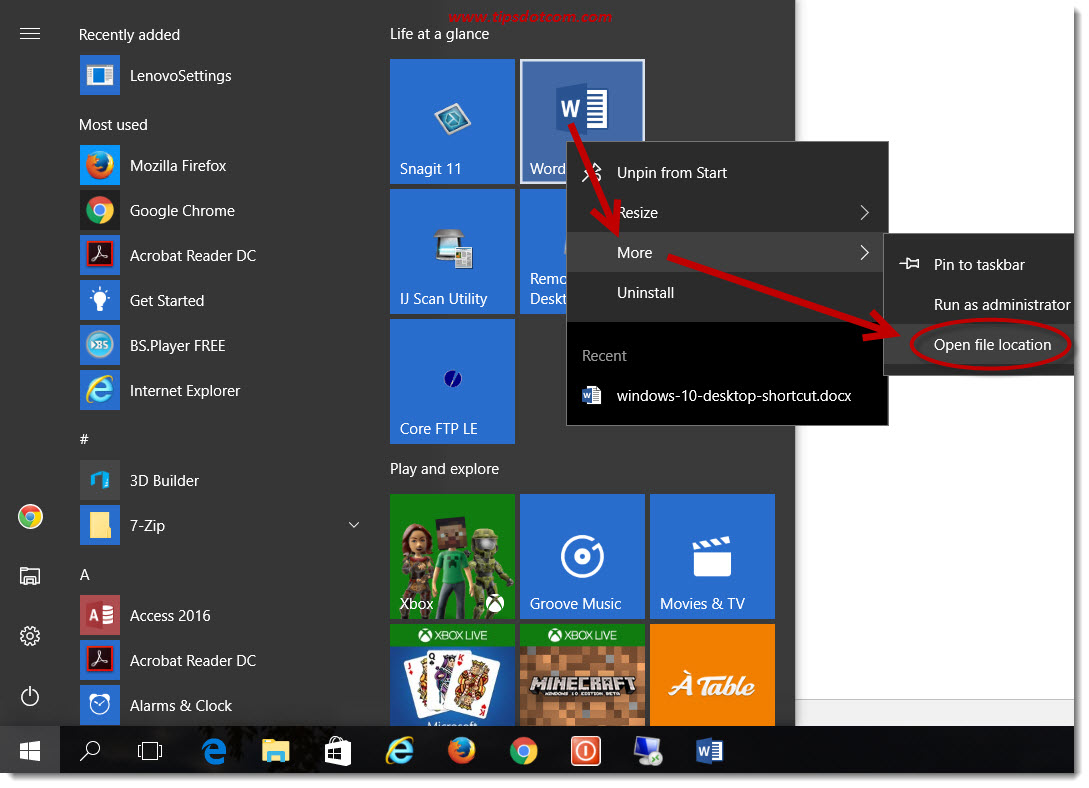Open the Minecraft tile
Viewport: 1089px width, 788px height.
click(582, 675)
